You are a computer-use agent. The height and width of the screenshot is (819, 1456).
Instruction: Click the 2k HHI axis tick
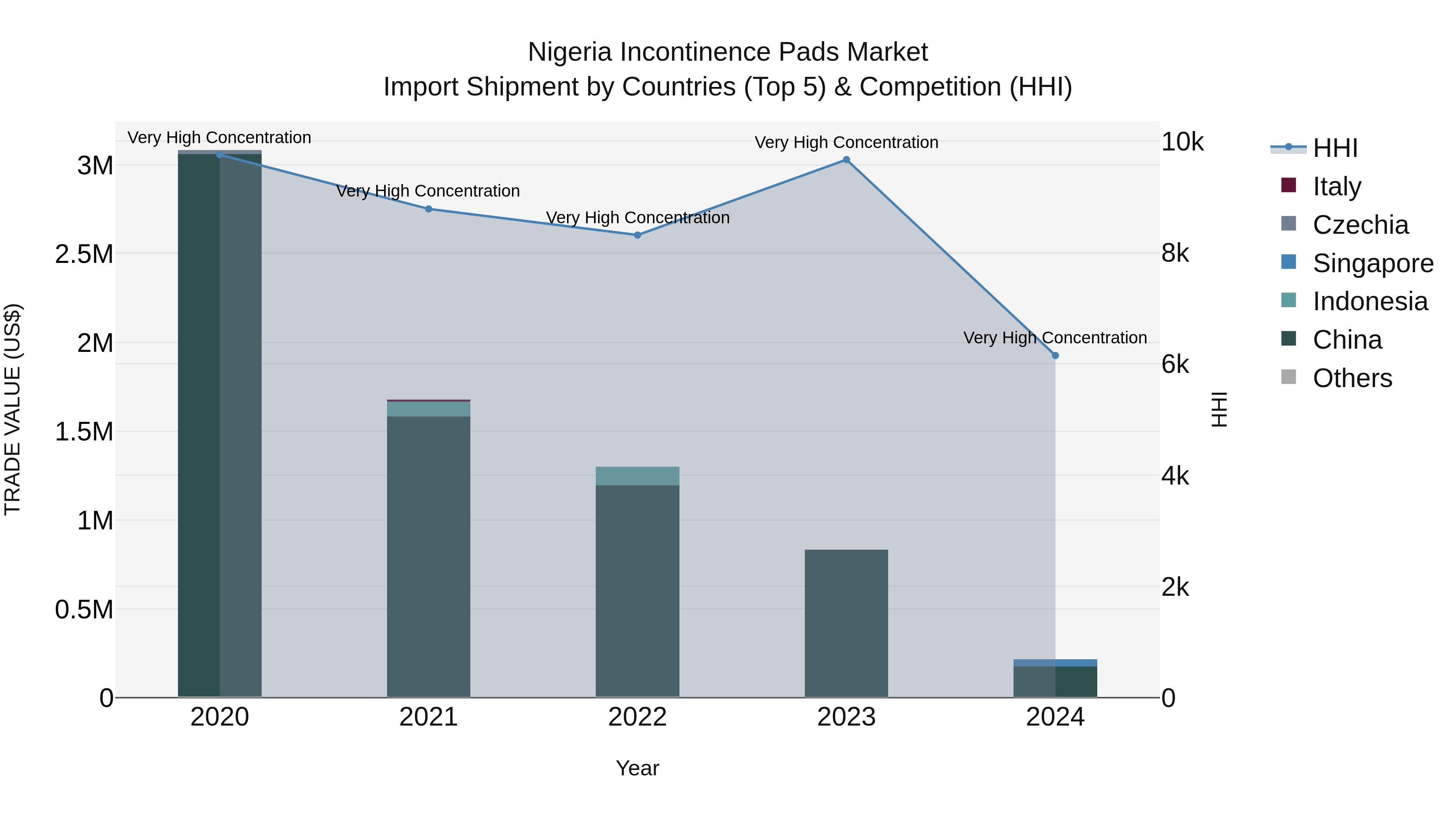(1175, 587)
